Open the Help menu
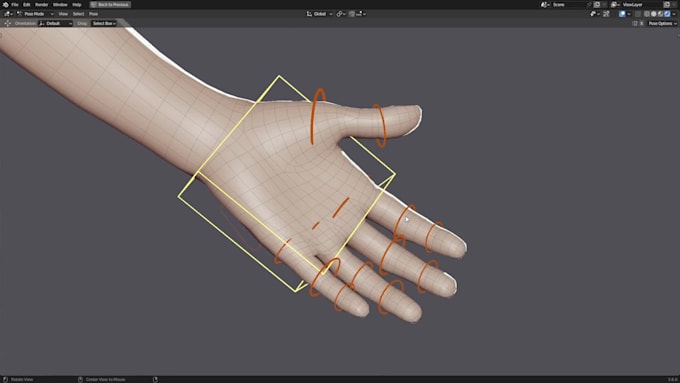Viewport: 680px width, 383px height. pos(77,4)
